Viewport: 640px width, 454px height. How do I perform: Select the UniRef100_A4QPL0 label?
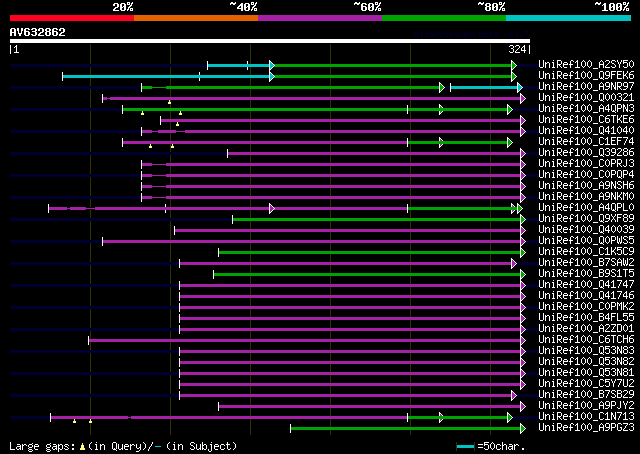586,208
